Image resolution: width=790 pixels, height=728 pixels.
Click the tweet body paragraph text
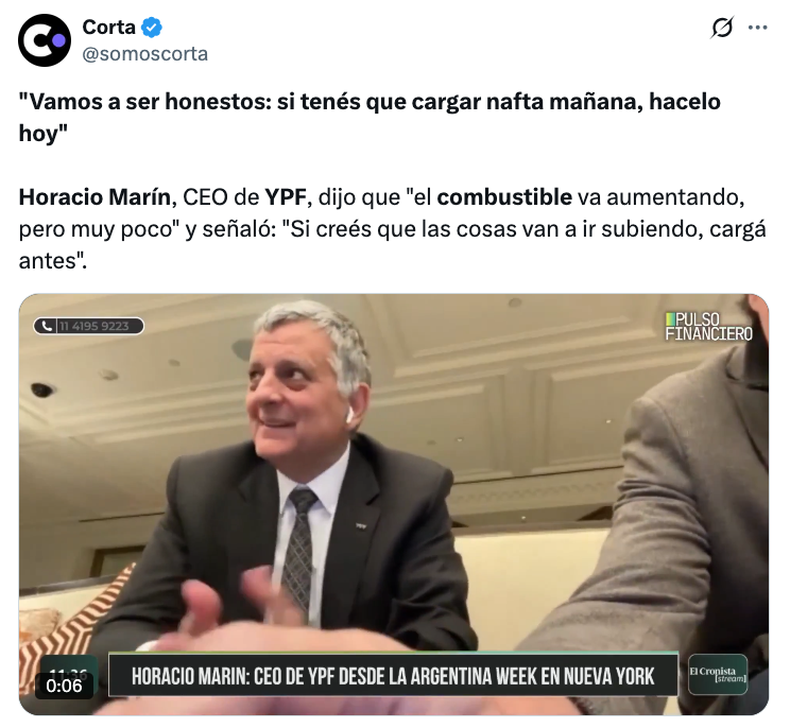(392, 229)
